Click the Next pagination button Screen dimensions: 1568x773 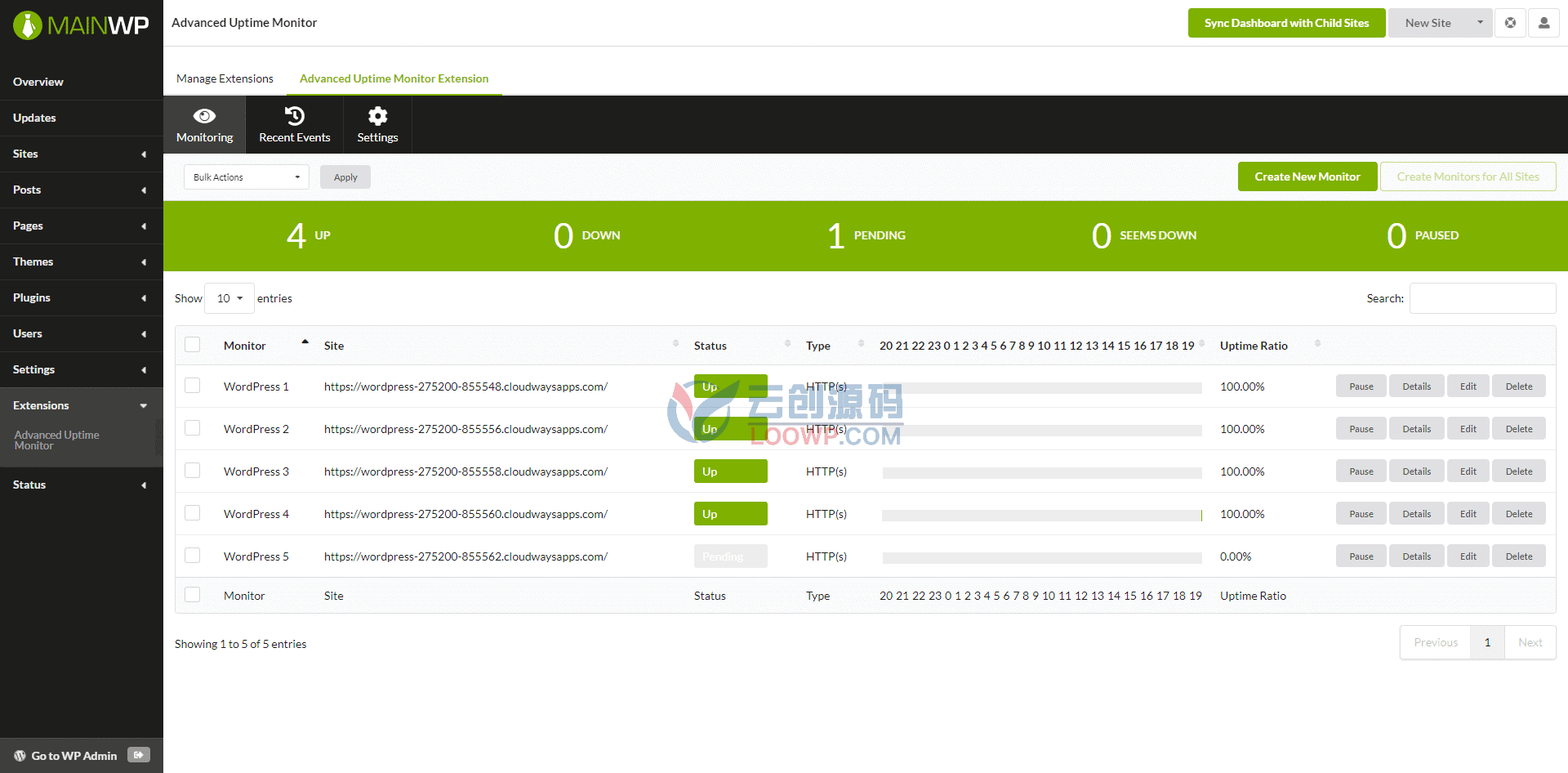[x=1530, y=642]
